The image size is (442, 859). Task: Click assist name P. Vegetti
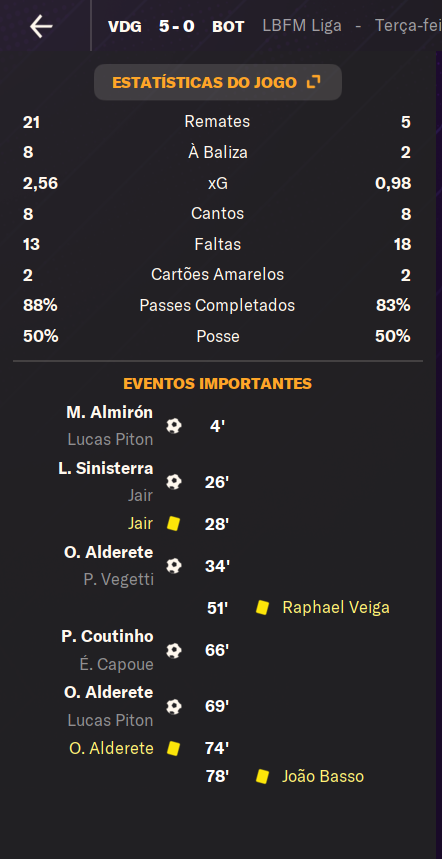(x=118, y=580)
